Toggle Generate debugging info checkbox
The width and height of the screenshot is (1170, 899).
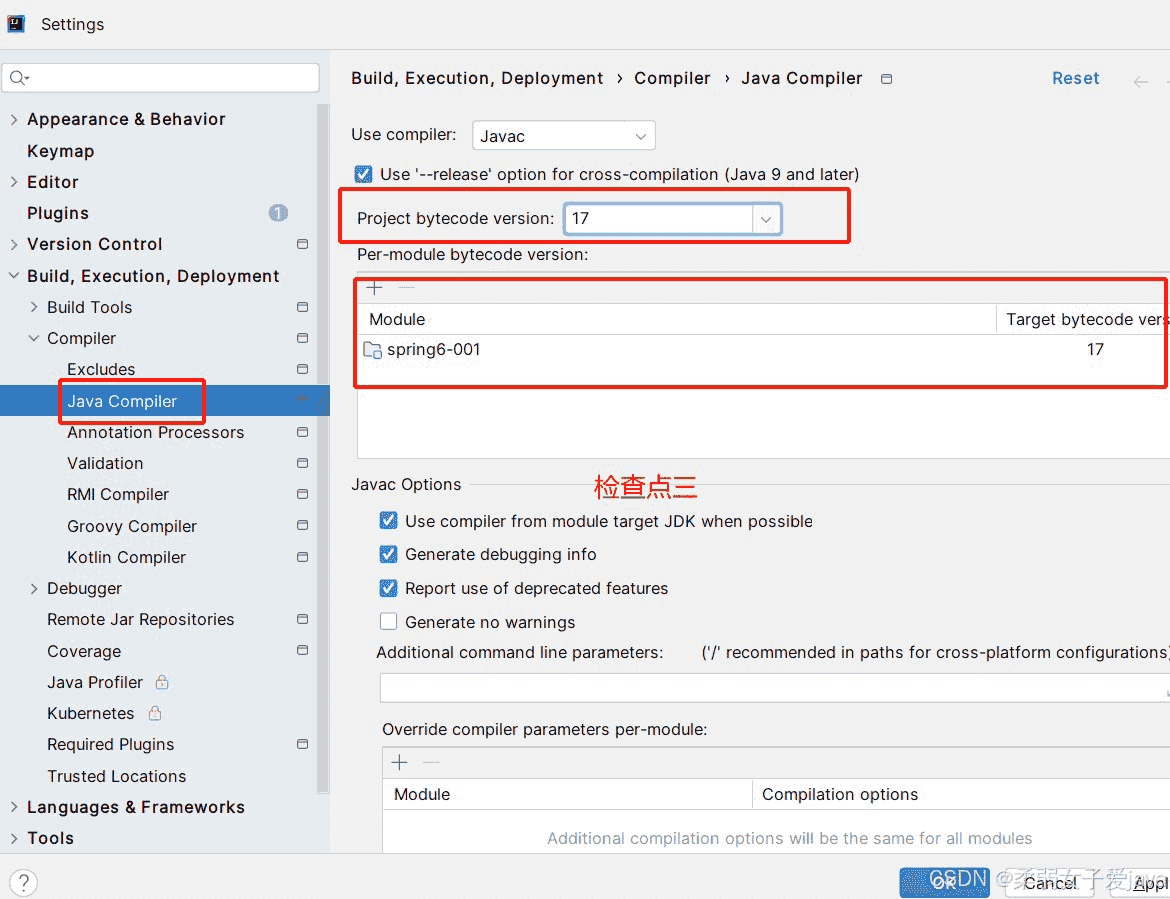pos(388,554)
